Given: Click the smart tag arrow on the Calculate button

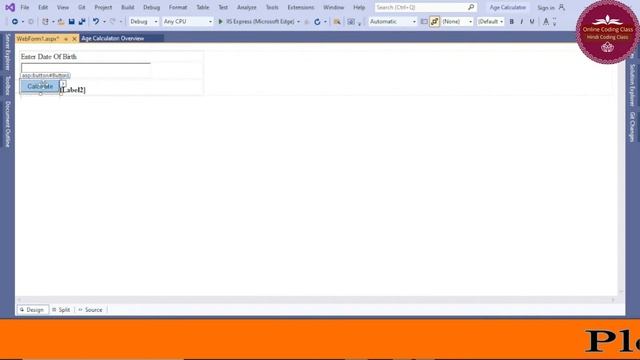Looking at the screenshot, I should click(63, 83).
